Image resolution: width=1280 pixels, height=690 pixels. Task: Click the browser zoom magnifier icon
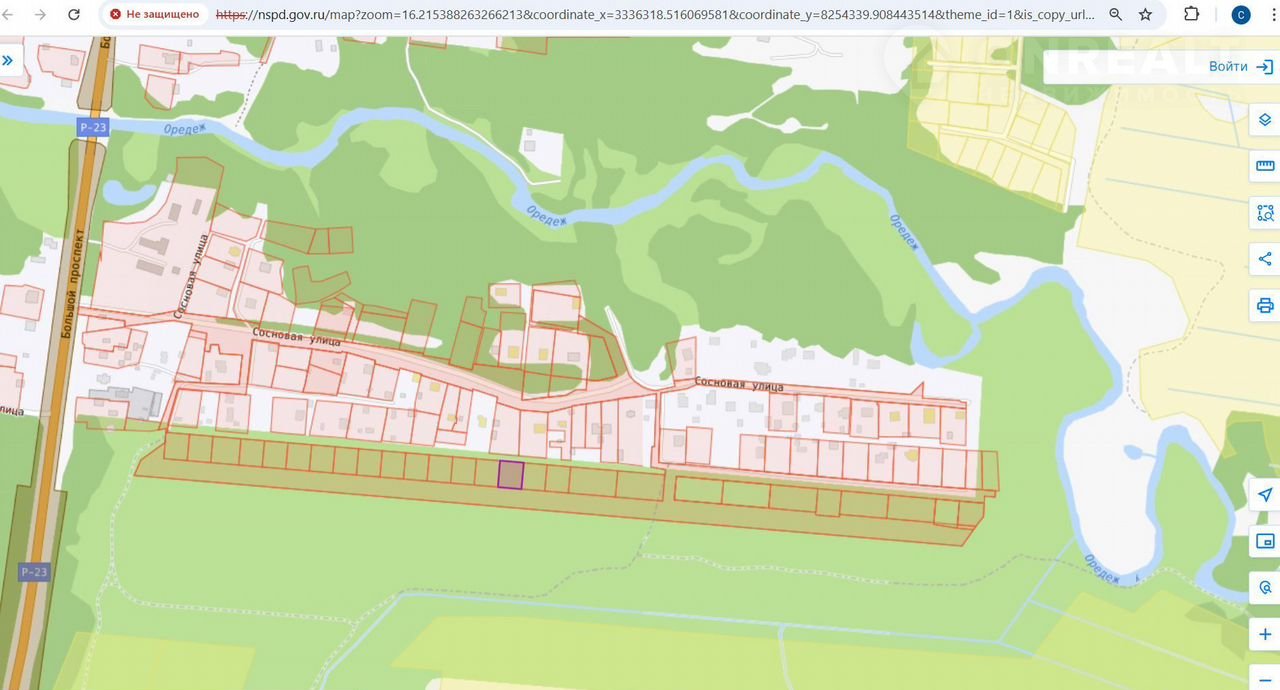click(x=1116, y=15)
